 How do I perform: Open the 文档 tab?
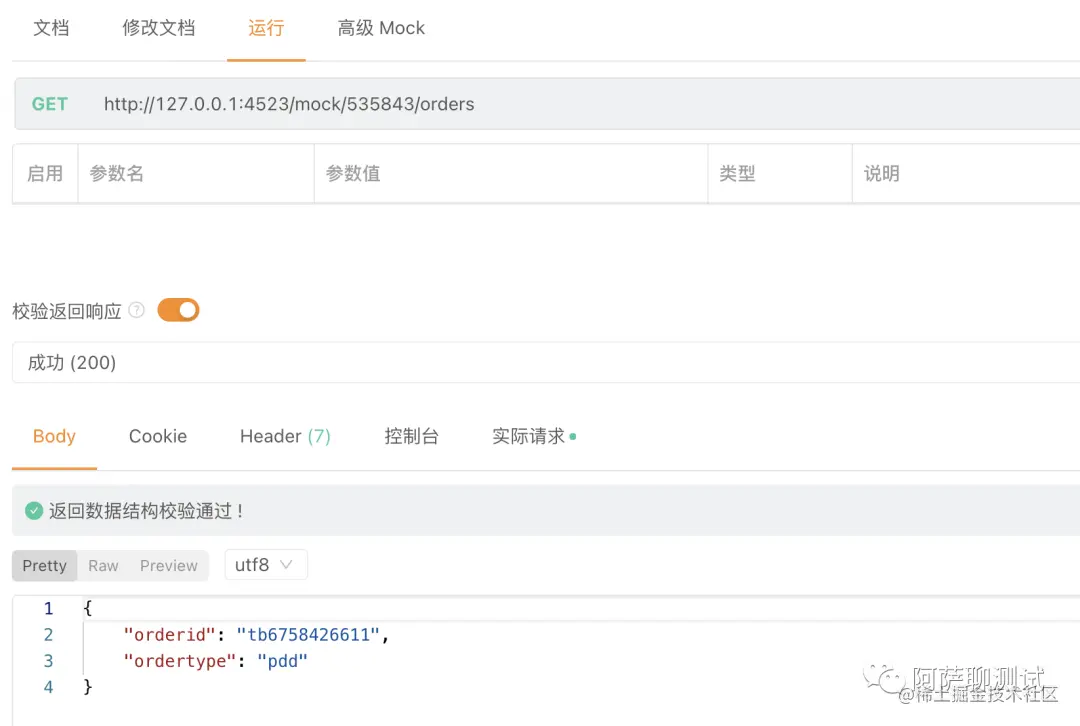[x=51, y=28]
